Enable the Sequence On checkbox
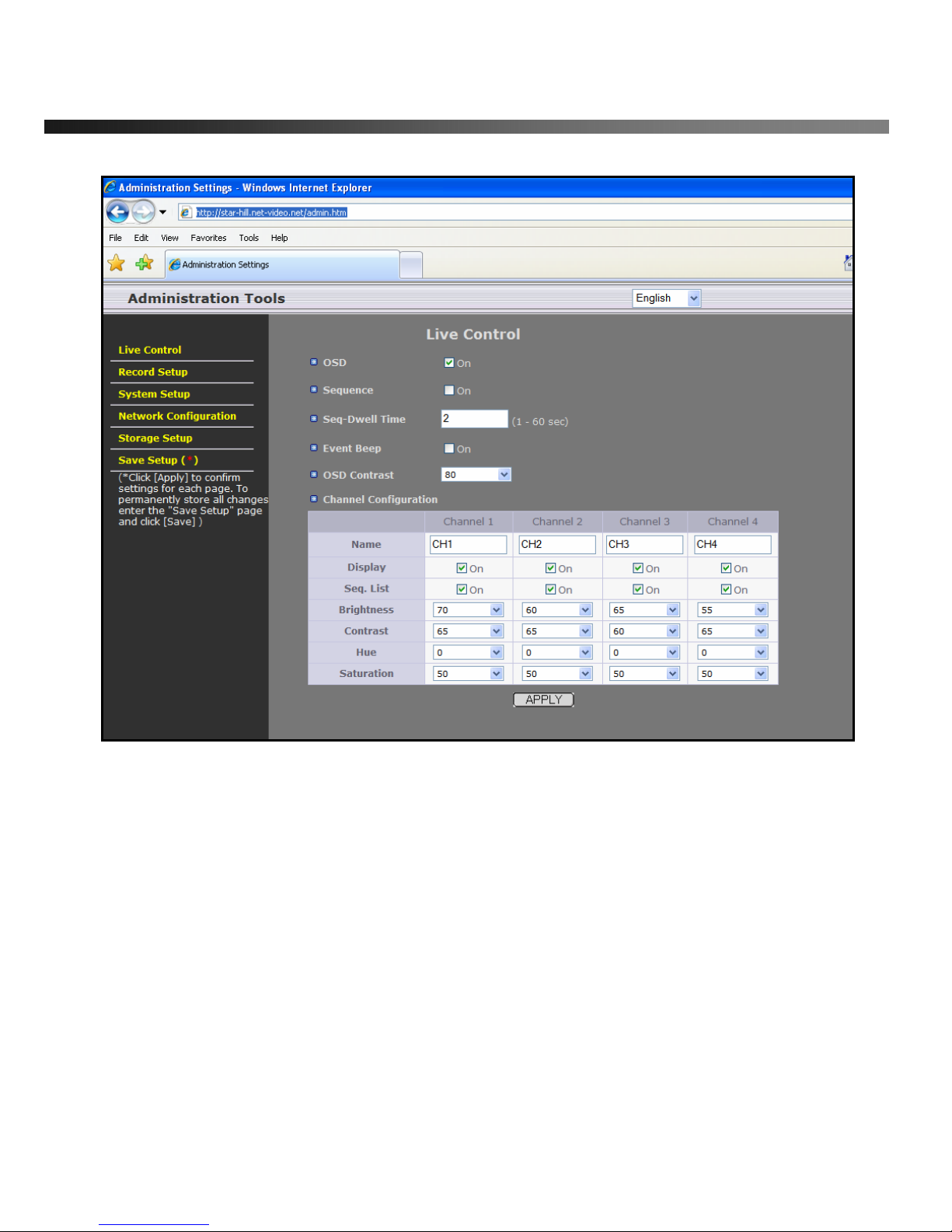 449,390
